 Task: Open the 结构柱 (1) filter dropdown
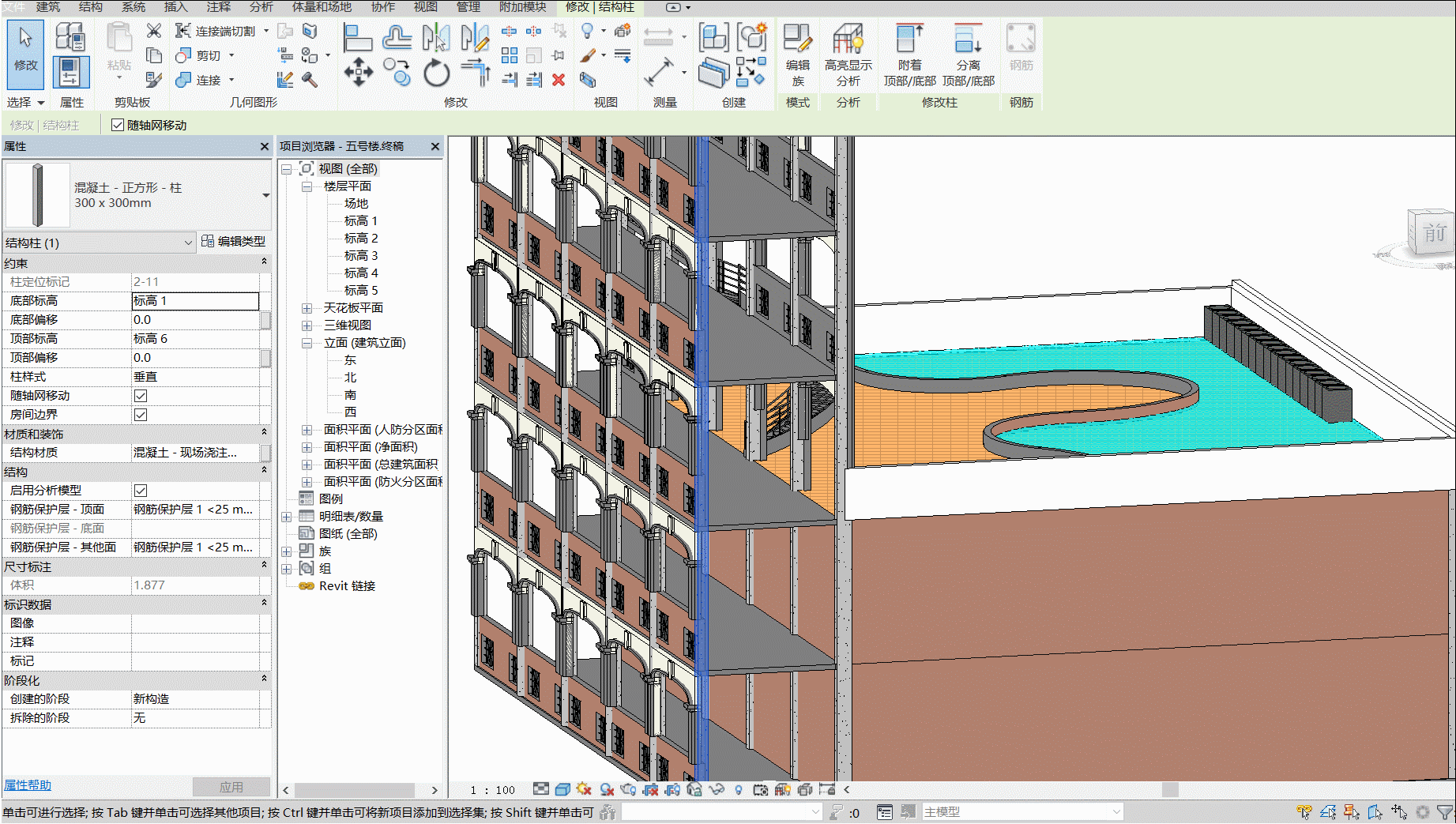[x=99, y=243]
